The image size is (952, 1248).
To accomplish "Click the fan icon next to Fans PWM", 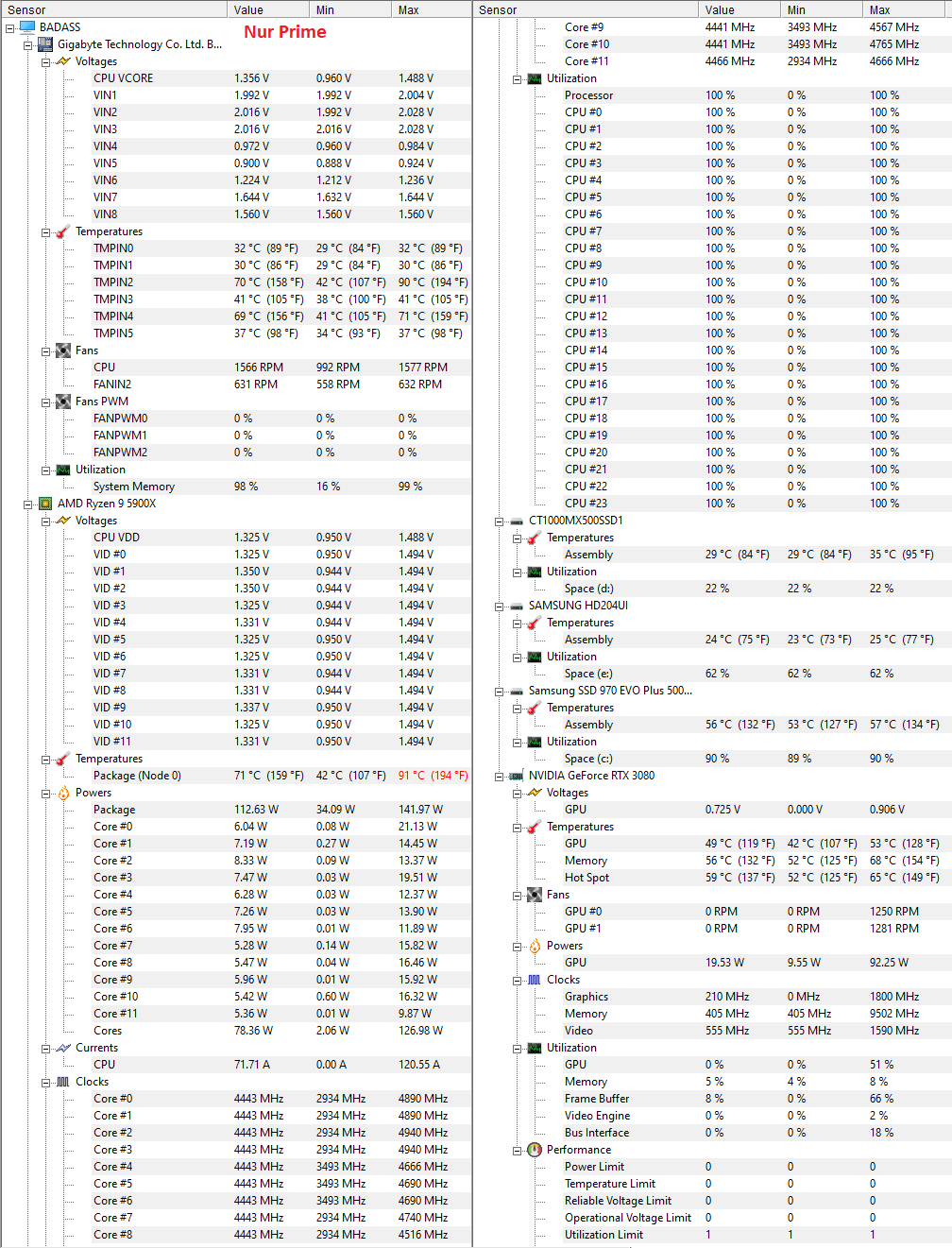I will click(63, 402).
